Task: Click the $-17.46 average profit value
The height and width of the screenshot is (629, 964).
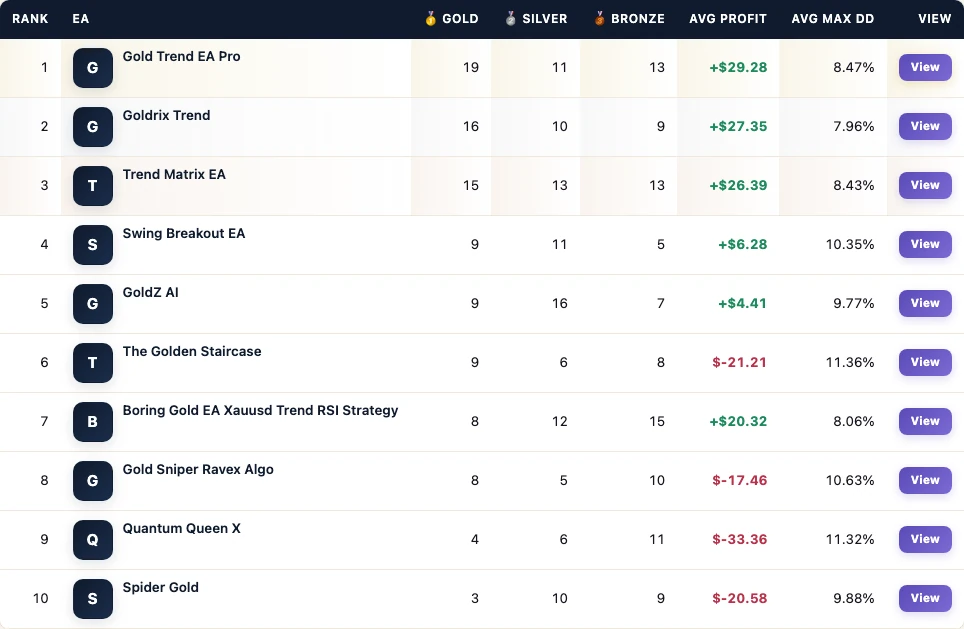Action: point(740,481)
